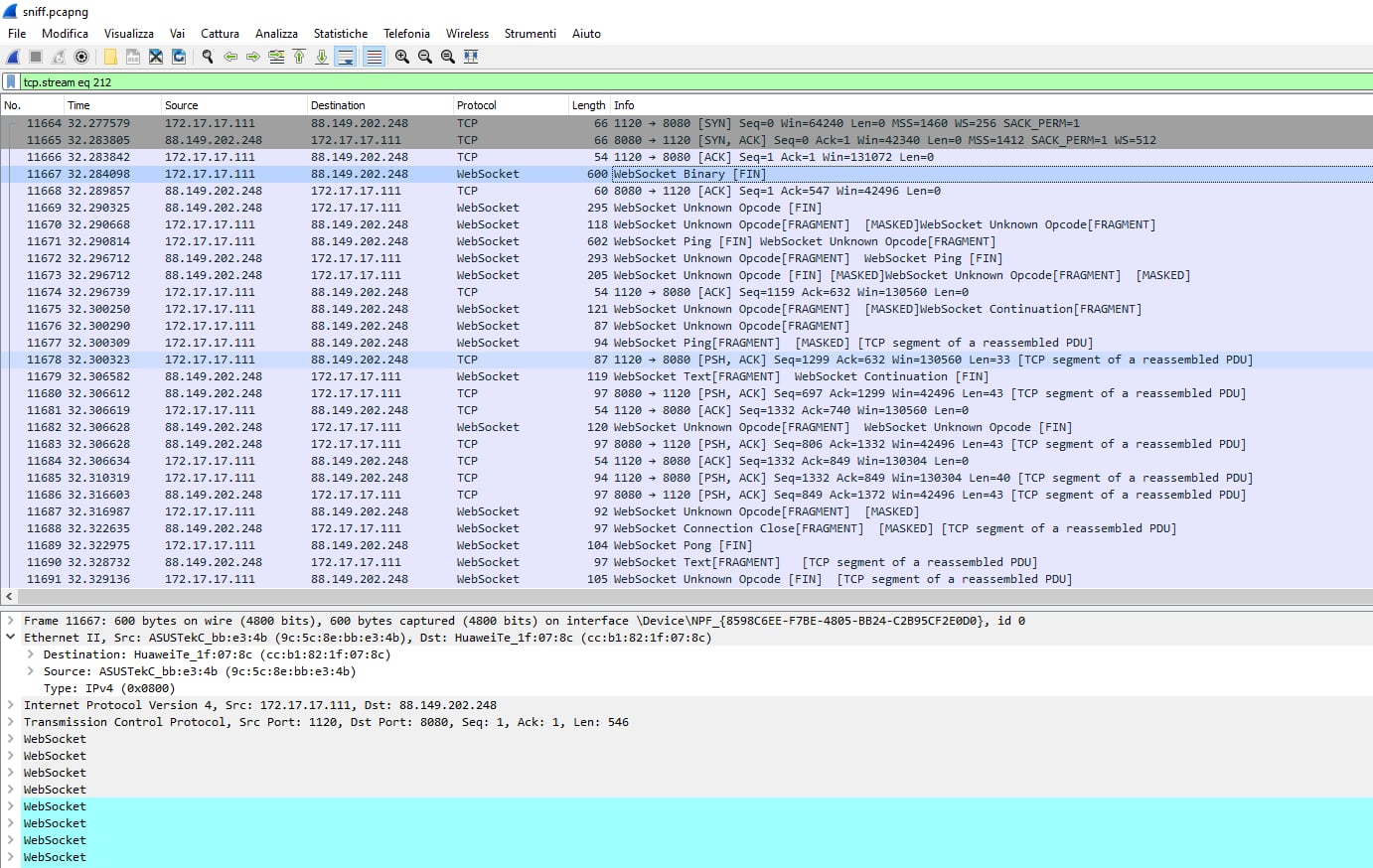The image size is (1373, 868).
Task: Start a new packet capture (shark fin)
Action: [x=13, y=57]
